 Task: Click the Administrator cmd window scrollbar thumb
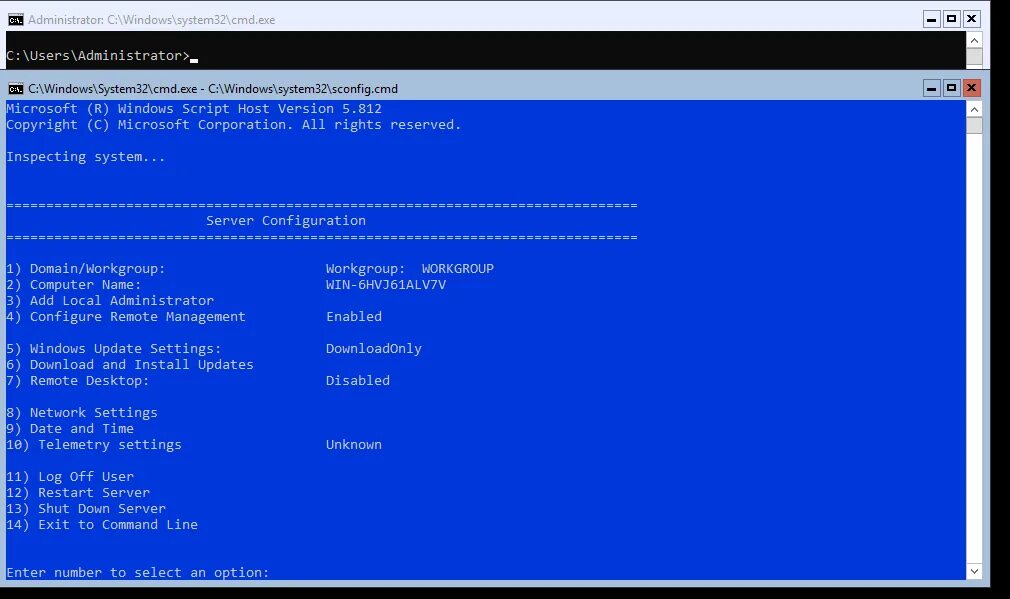[x=974, y=57]
